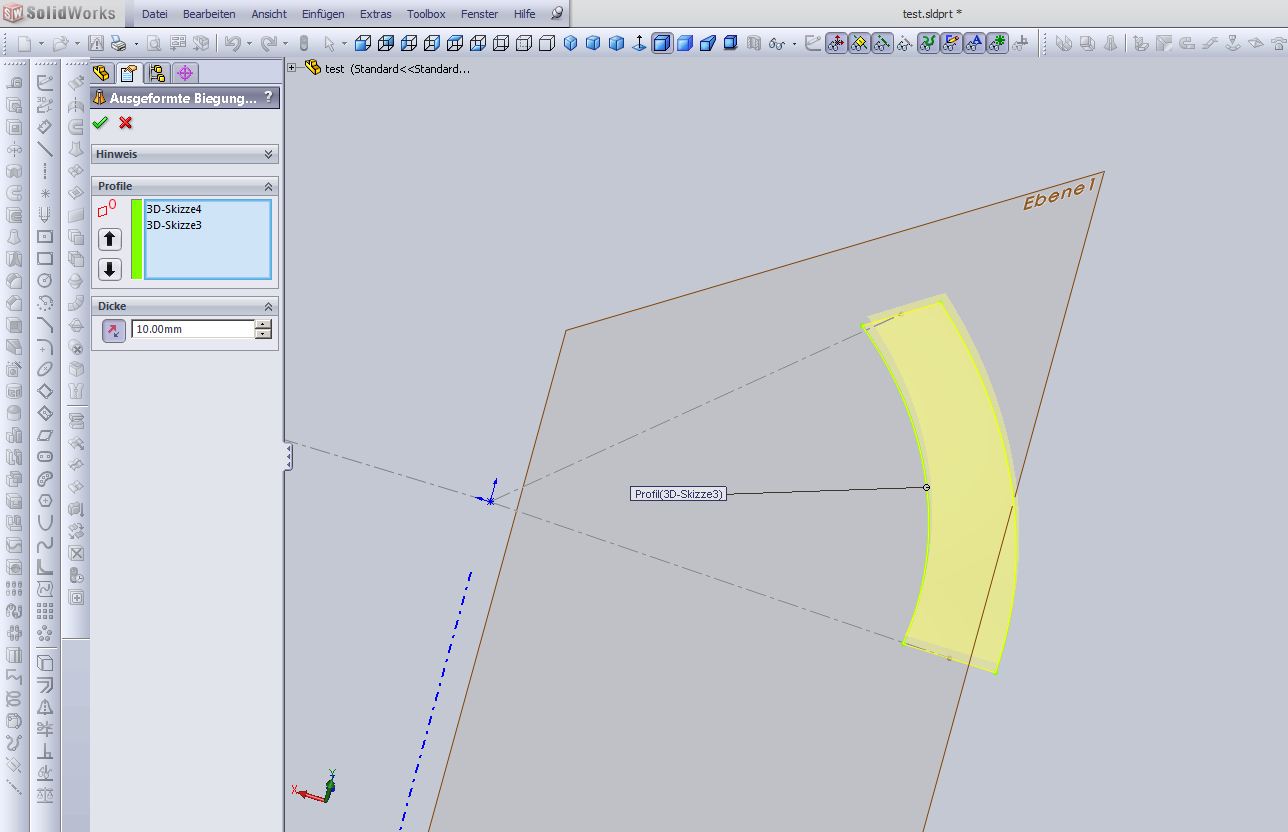Screen dimensions: 1288x832
Task: Click the Dicke thickness value field
Action: click(x=192, y=329)
